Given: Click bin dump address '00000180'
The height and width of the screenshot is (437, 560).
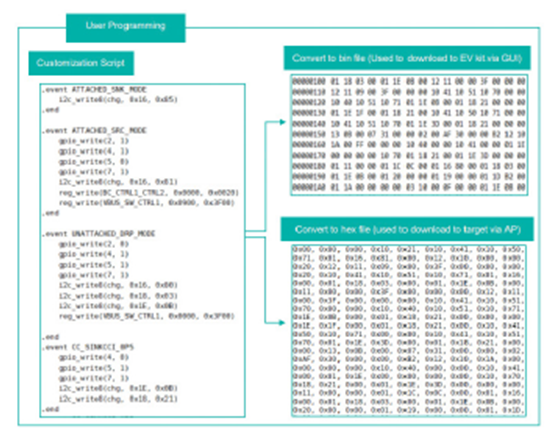Looking at the screenshot, I should click(x=309, y=166).
